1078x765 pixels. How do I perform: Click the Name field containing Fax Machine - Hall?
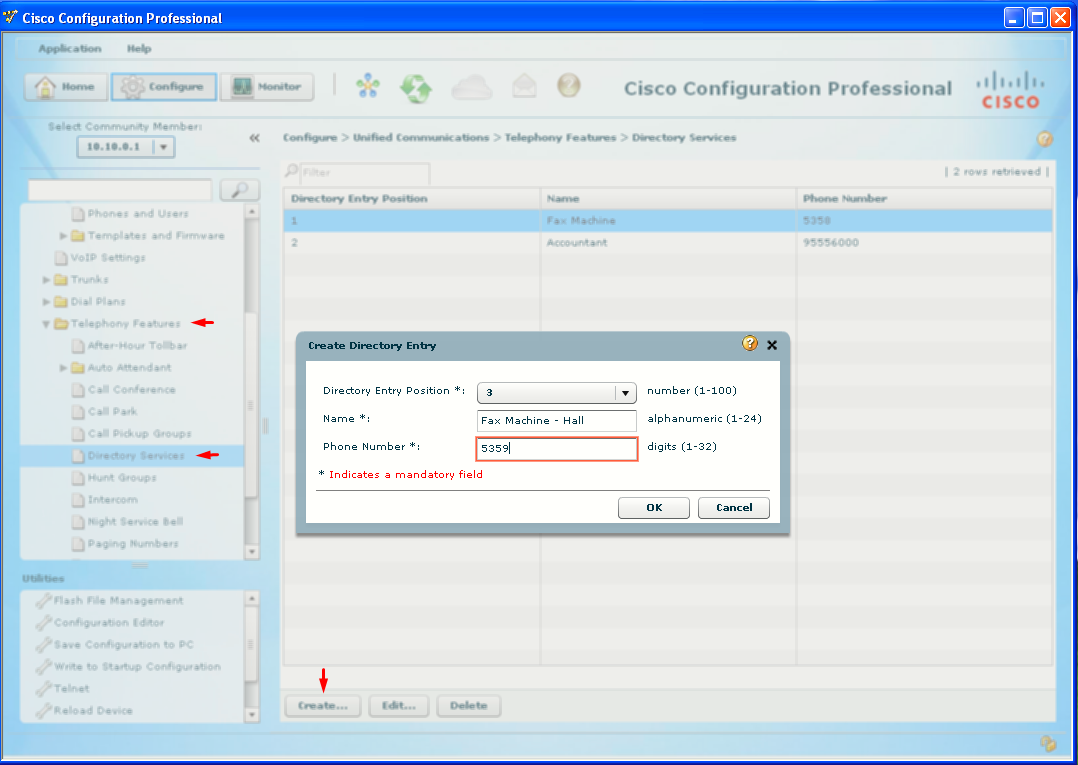(557, 421)
